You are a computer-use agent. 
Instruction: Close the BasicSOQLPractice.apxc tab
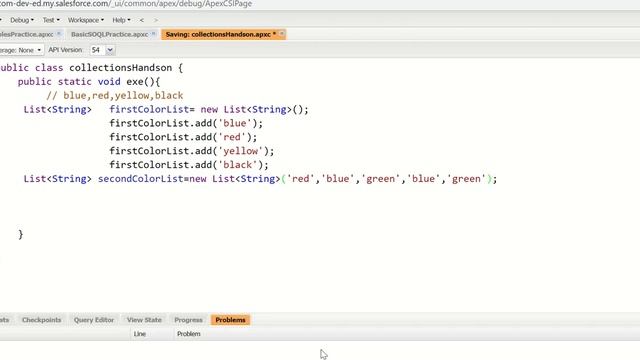pos(153,34)
